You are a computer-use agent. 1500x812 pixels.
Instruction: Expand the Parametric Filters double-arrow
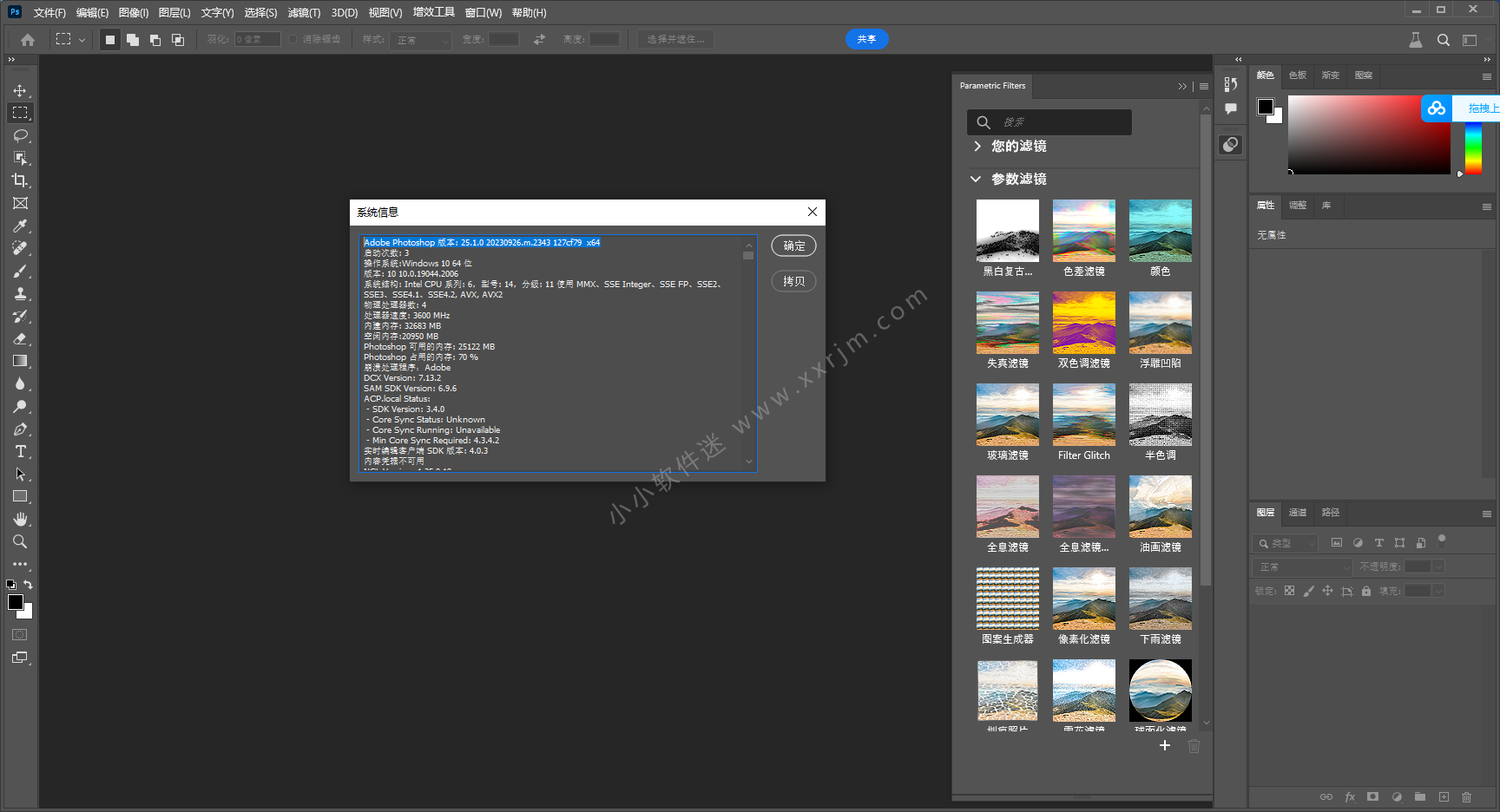pos(1182,86)
